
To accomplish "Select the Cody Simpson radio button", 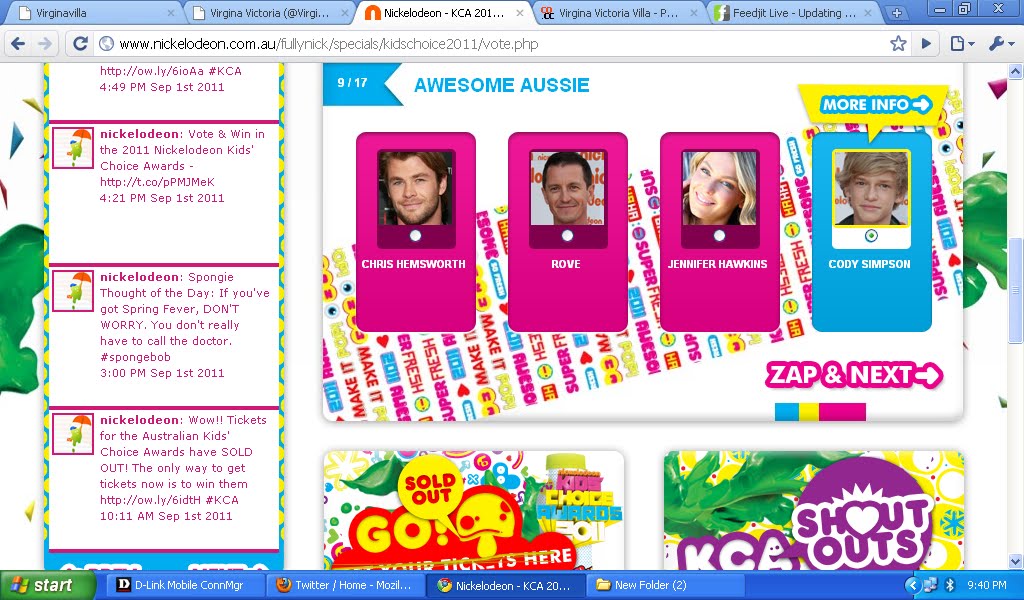I will (x=871, y=236).
